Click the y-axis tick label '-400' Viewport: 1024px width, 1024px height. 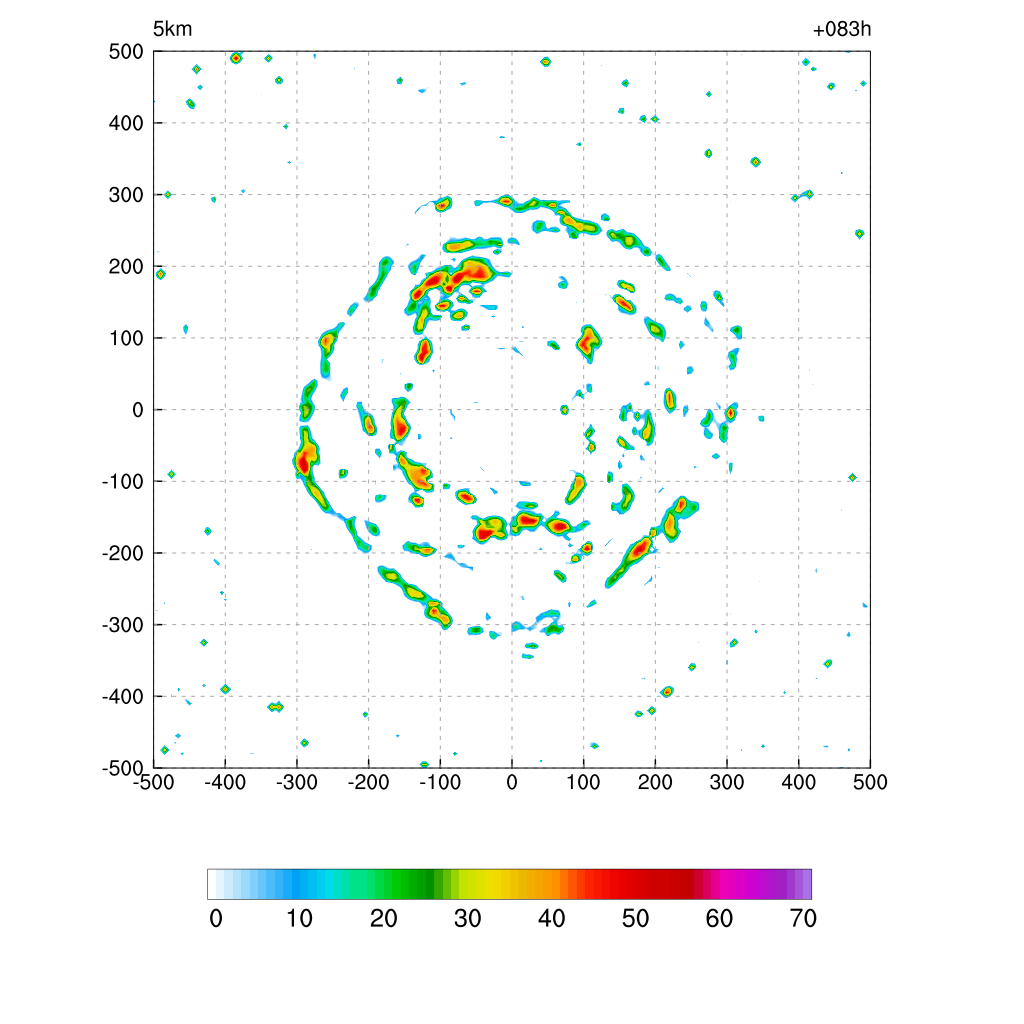123,697
